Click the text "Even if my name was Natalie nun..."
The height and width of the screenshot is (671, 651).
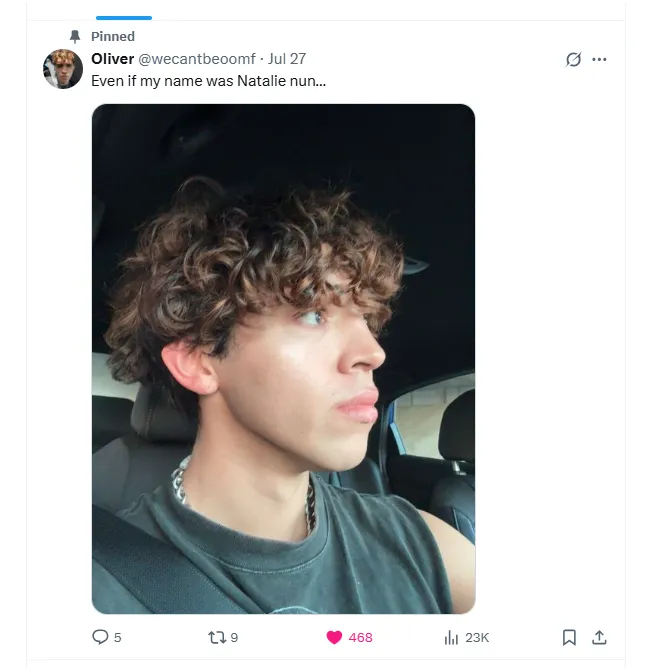[x=208, y=81]
